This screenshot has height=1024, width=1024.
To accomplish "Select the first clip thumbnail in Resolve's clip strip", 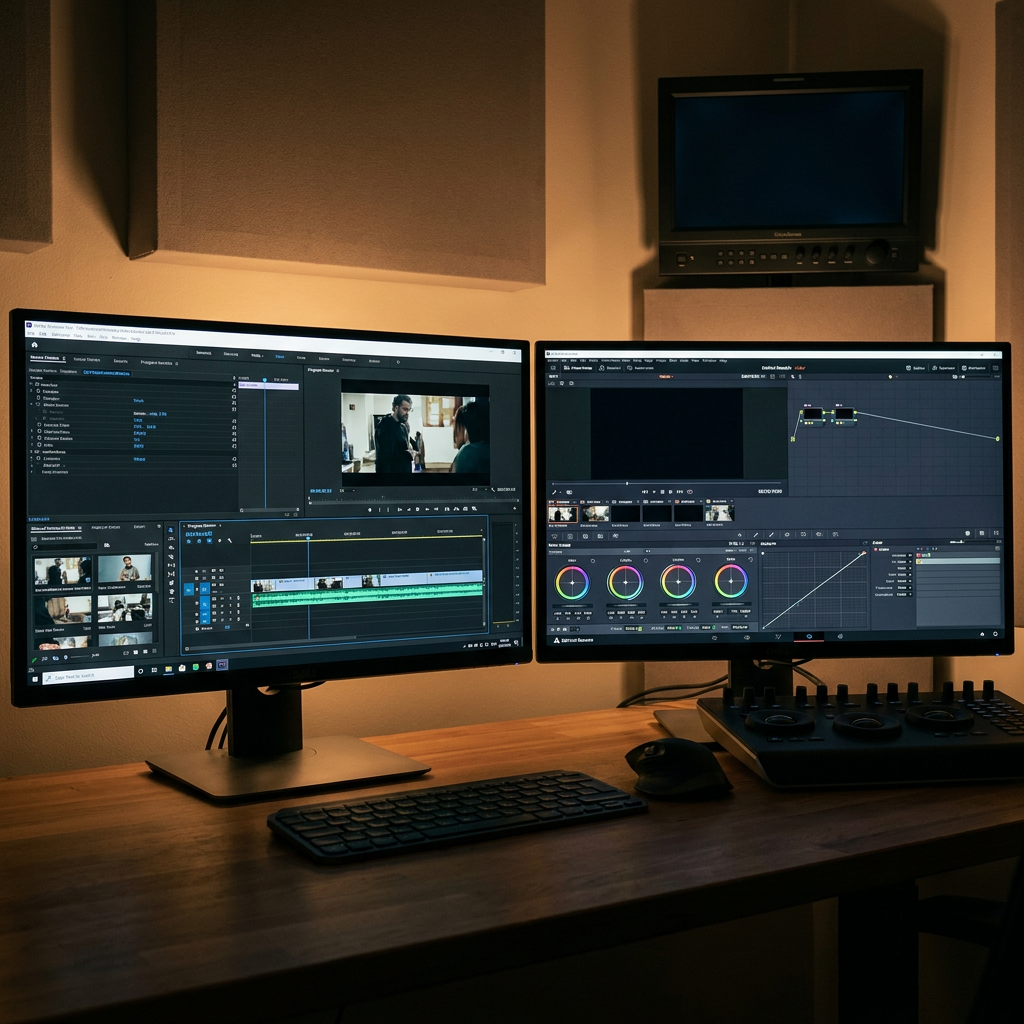I will tap(563, 514).
